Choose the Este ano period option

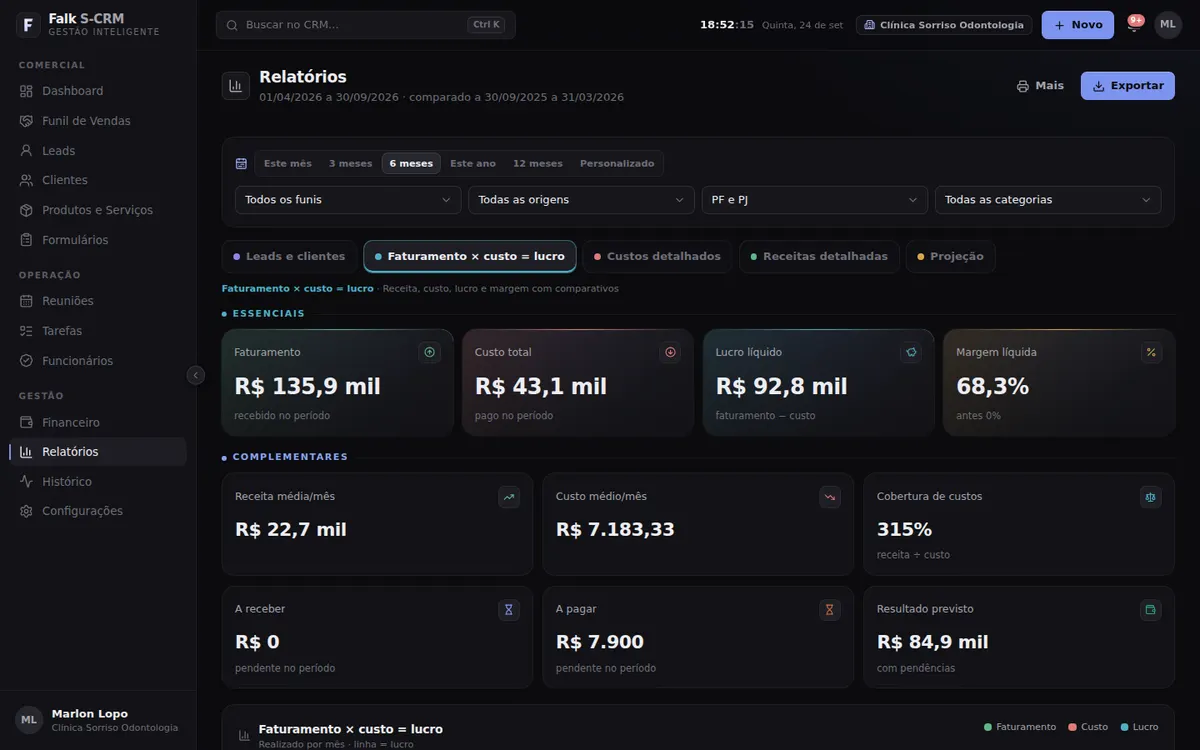coord(473,163)
